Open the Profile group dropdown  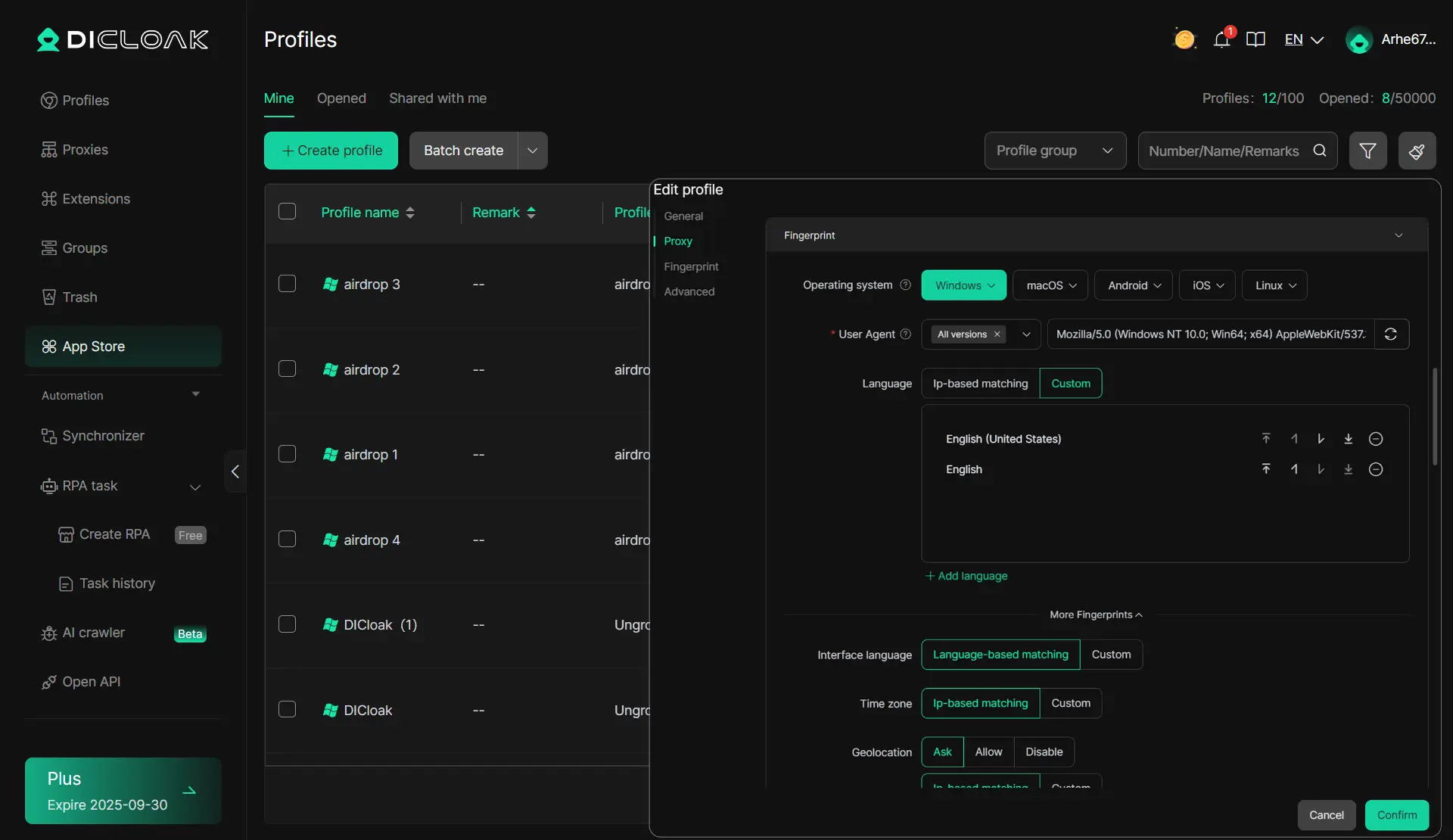(1055, 151)
